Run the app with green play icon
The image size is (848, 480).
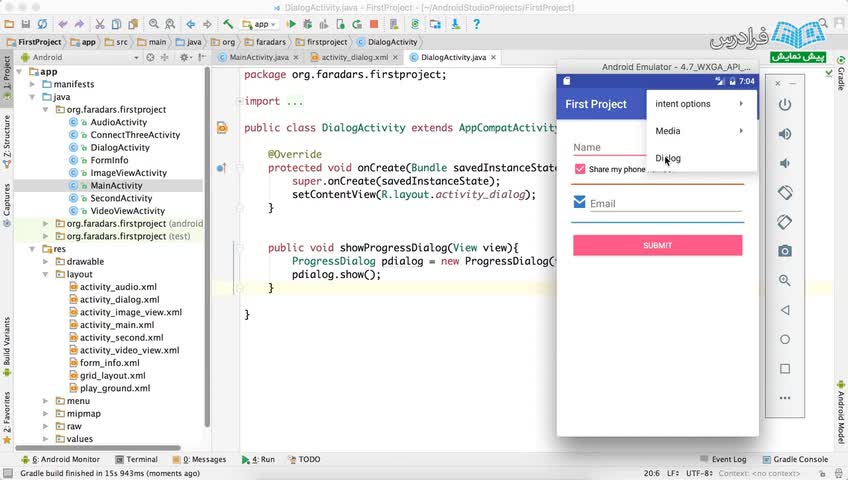pyautogui.click(x=292, y=24)
